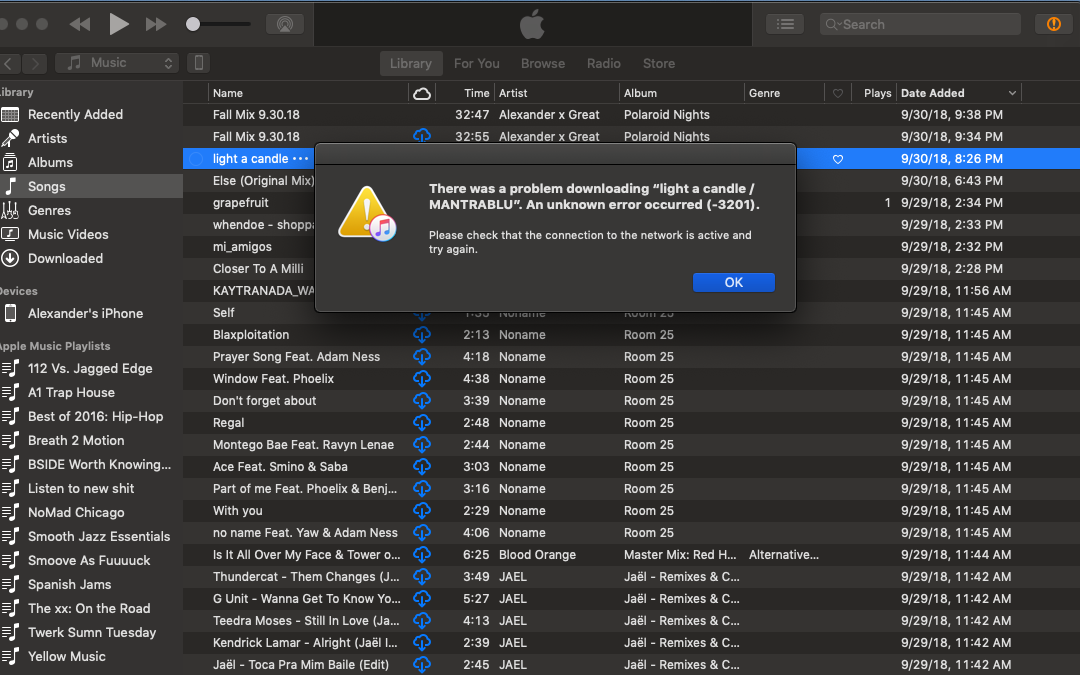Click cloud download for With you

coord(422,511)
